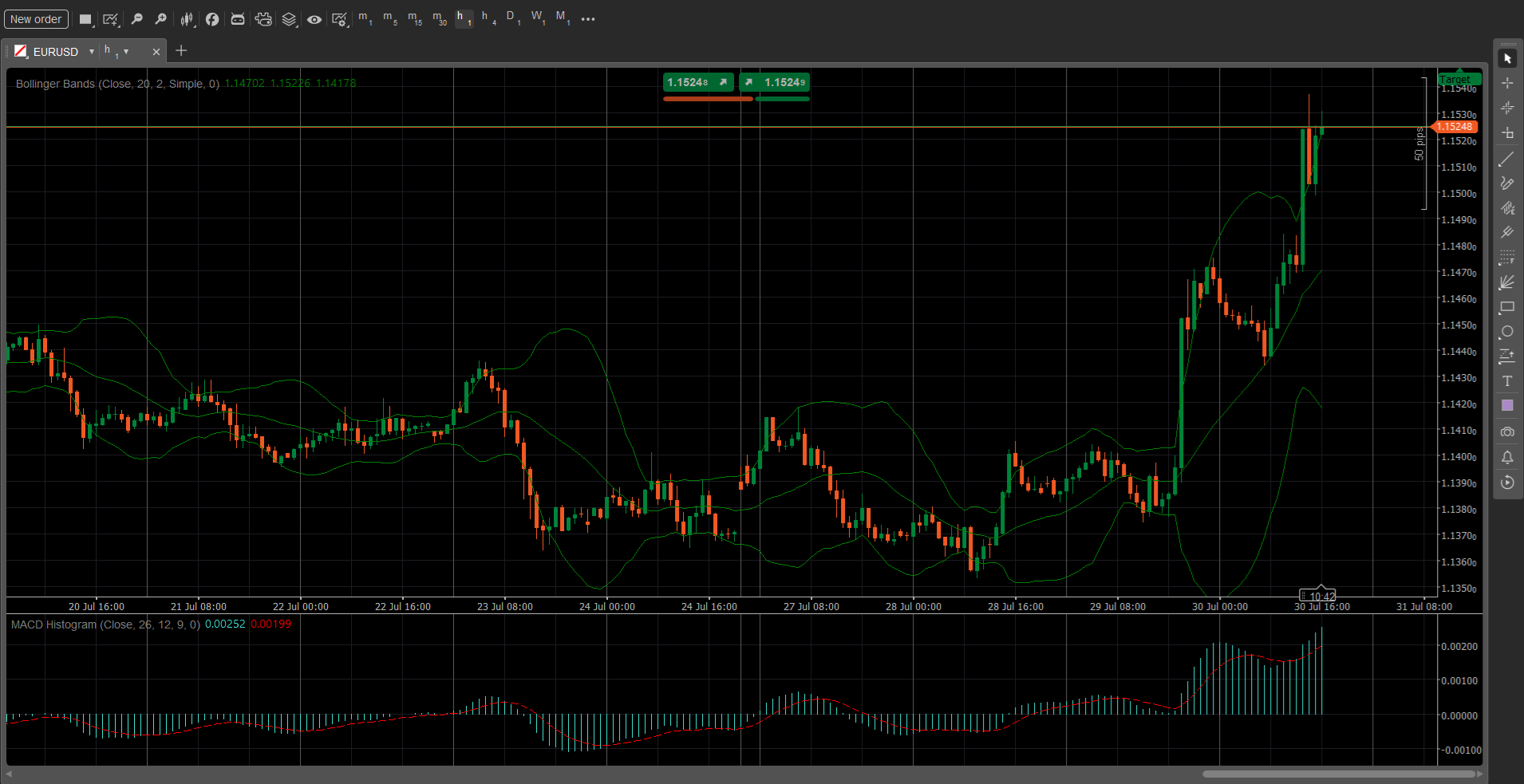The width and height of the screenshot is (1524, 784).
Task: Select the crosshair tool
Action: pos(1507,83)
